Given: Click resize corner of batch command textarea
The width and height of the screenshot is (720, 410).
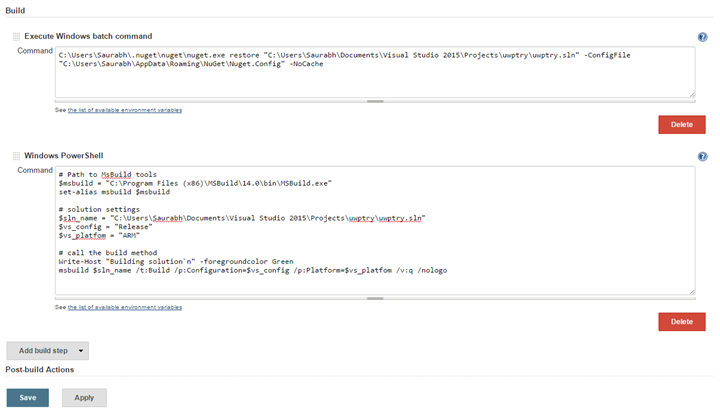Looking at the screenshot, I should pos(692,96).
